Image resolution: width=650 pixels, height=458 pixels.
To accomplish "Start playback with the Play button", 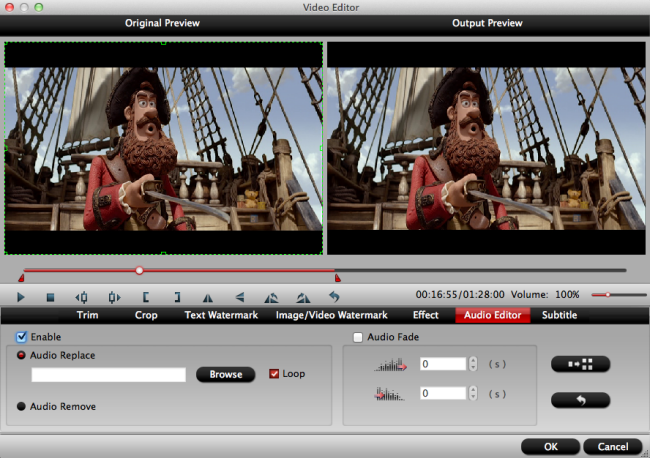I will click(x=21, y=297).
